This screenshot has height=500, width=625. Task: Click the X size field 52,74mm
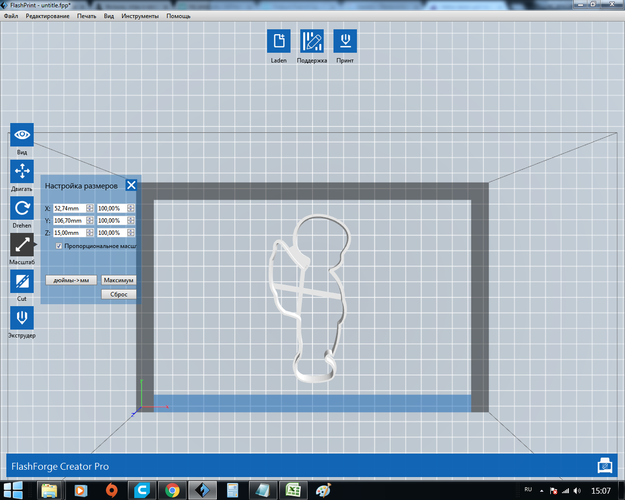(x=70, y=208)
